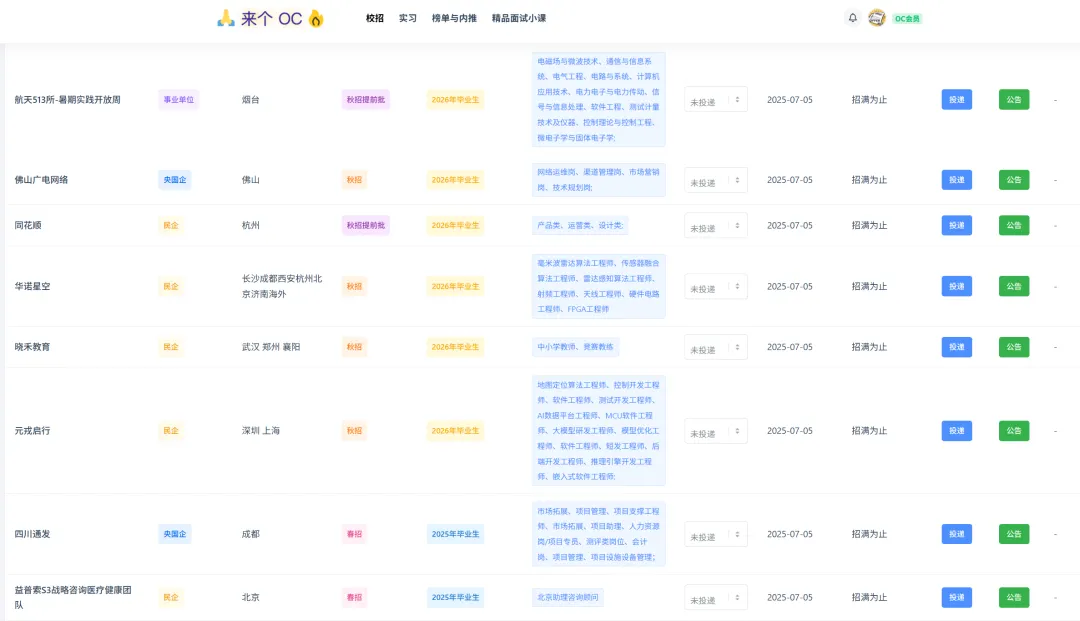Select company name 同花顺
The width and height of the screenshot is (1080, 621).
(28, 225)
